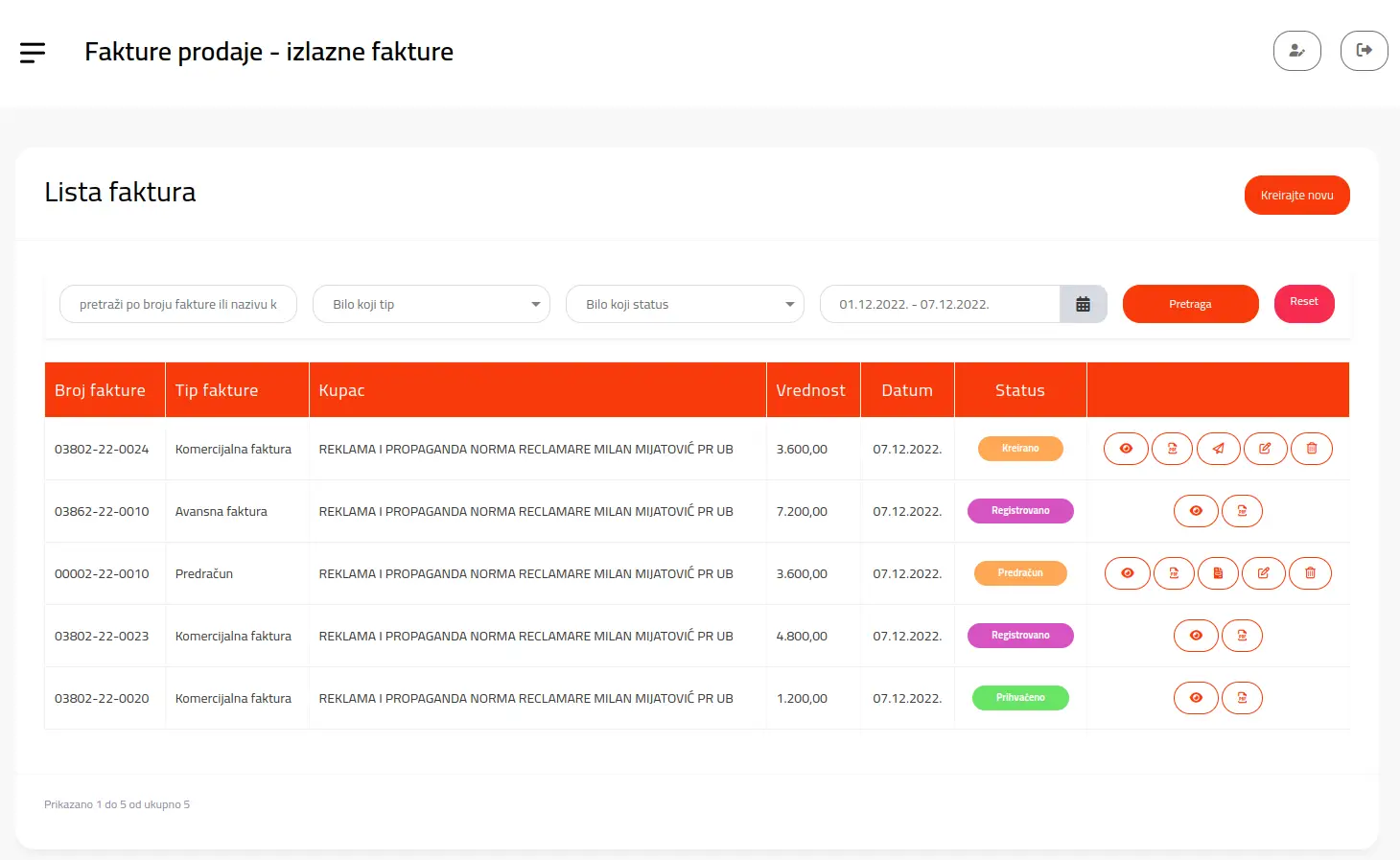1400x860 pixels.
Task: Select invoice number 00002-22-0010
Action: (x=102, y=573)
